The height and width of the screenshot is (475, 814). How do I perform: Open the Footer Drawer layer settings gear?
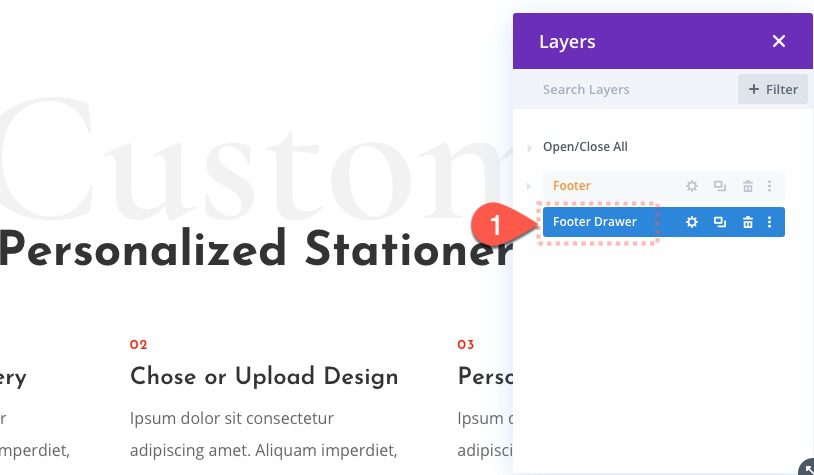tap(691, 222)
